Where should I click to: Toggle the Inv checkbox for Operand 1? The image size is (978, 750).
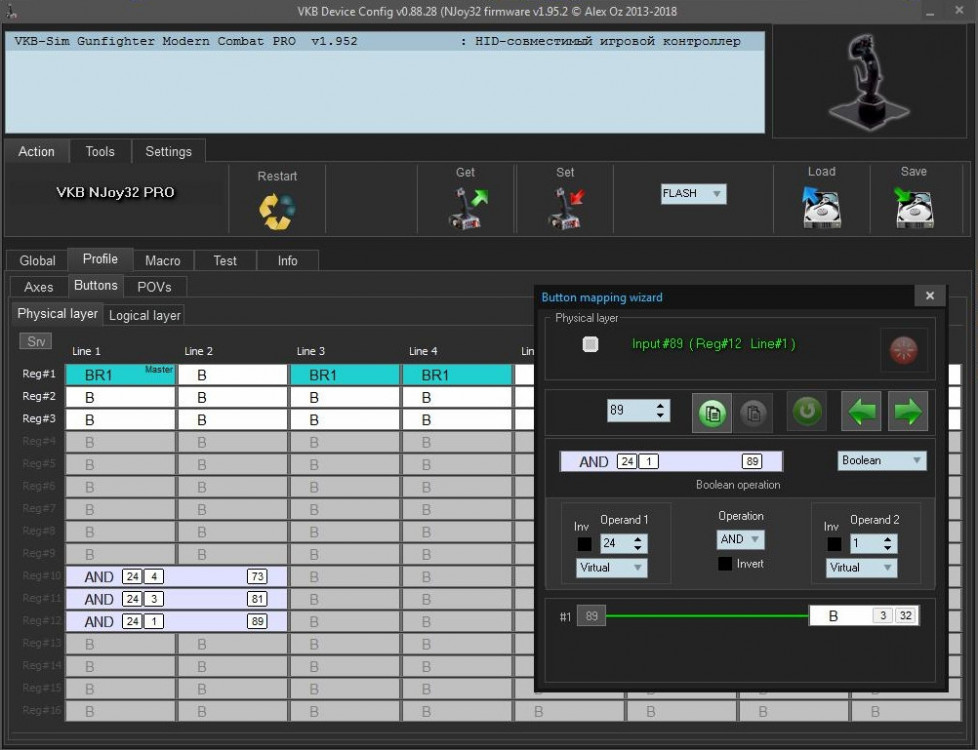click(x=584, y=545)
